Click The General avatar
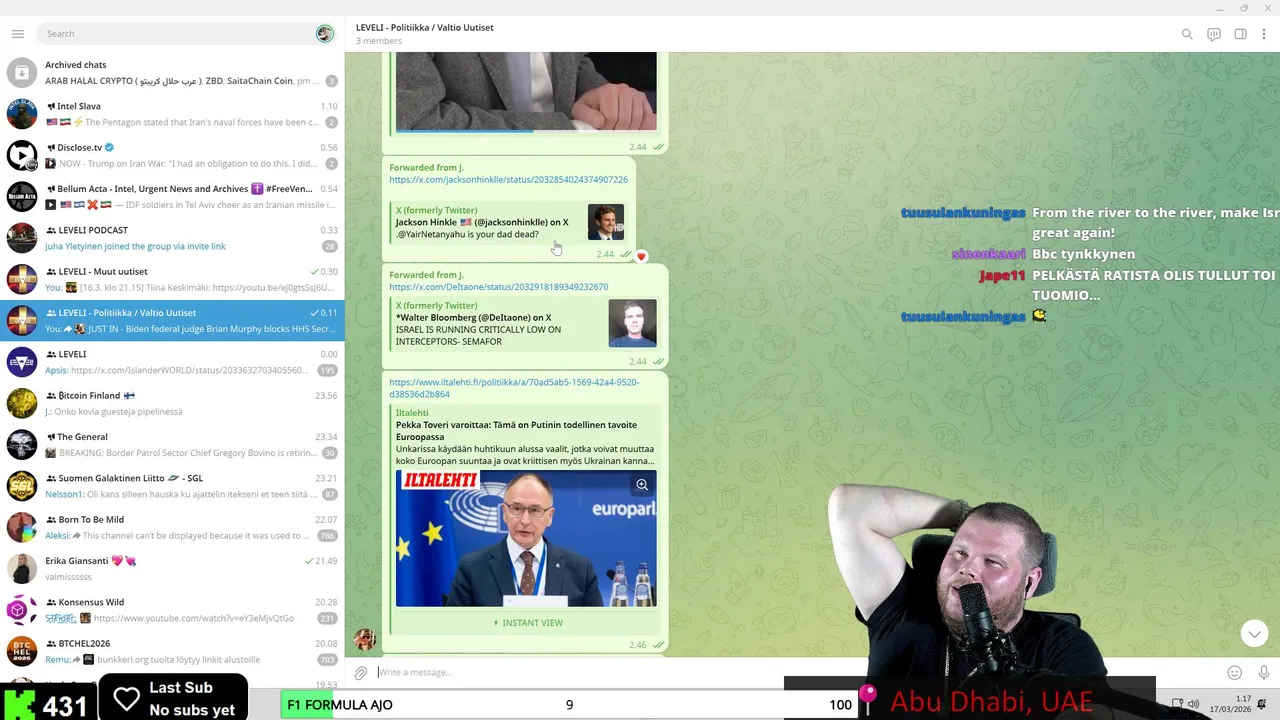The width and height of the screenshot is (1280, 720). pos(22,445)
